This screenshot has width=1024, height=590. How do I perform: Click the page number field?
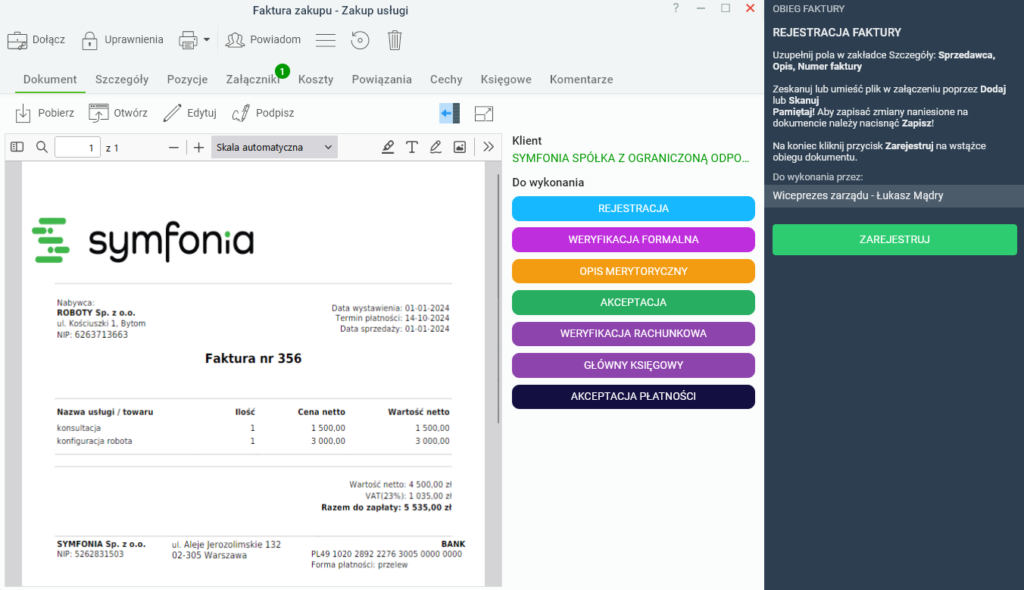[x=77, y=148]
